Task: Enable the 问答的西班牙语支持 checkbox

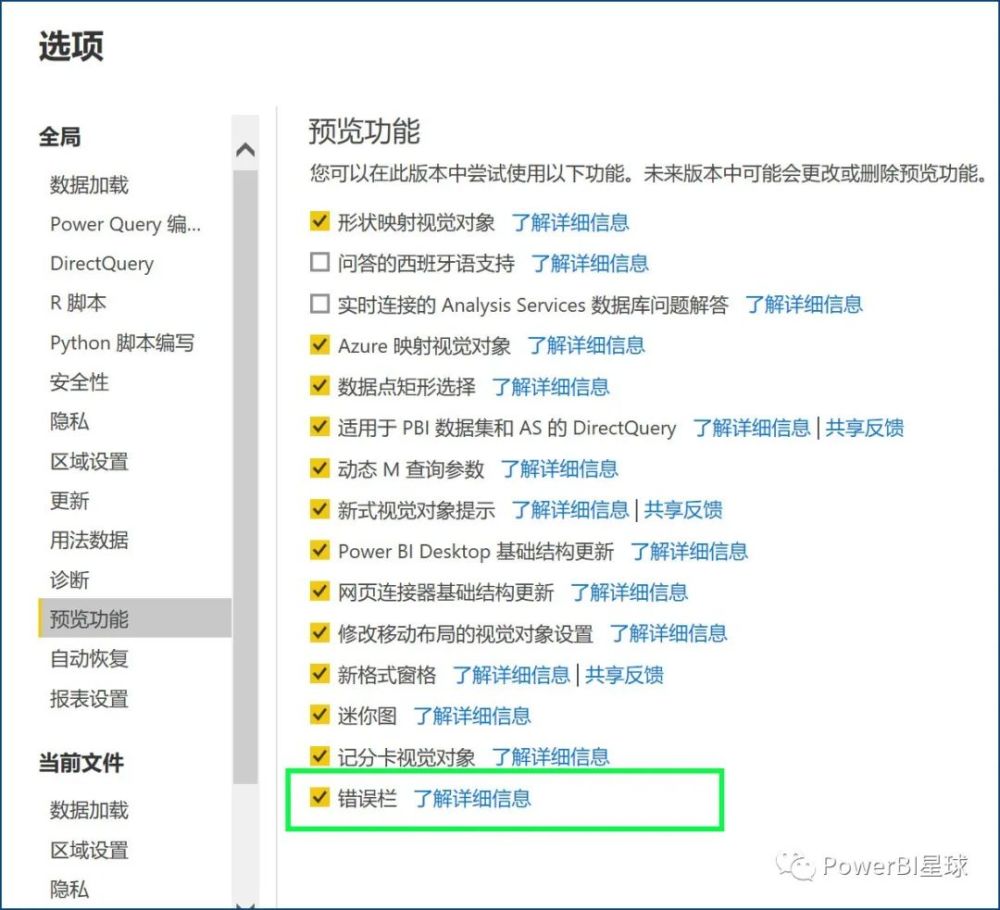Action: click(x=320, y=263)
